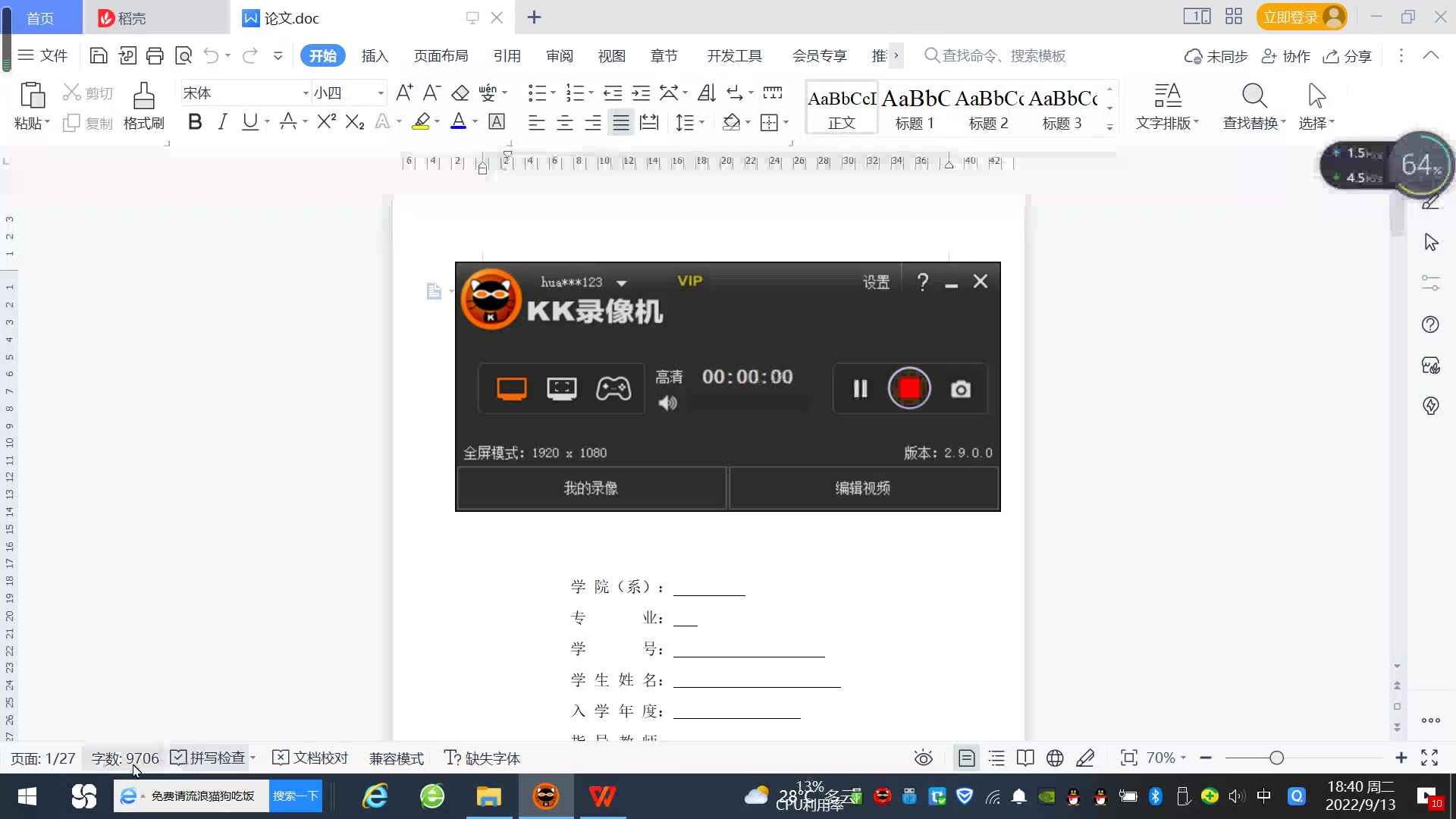Toggle spell check in status bar
The width and height of the screenshot is (1456, 819).
pyautogui.click(x=210, y=758)
